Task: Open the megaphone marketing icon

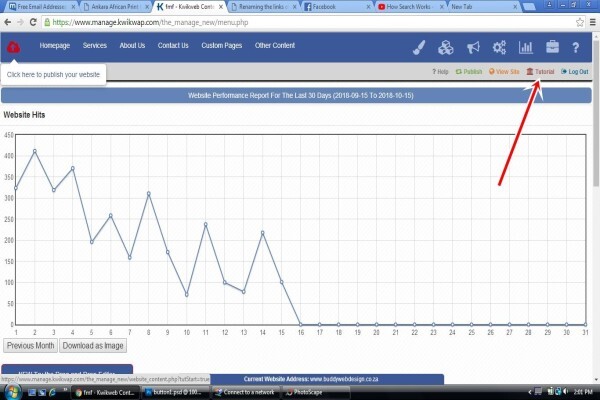Action: [473, 47]
